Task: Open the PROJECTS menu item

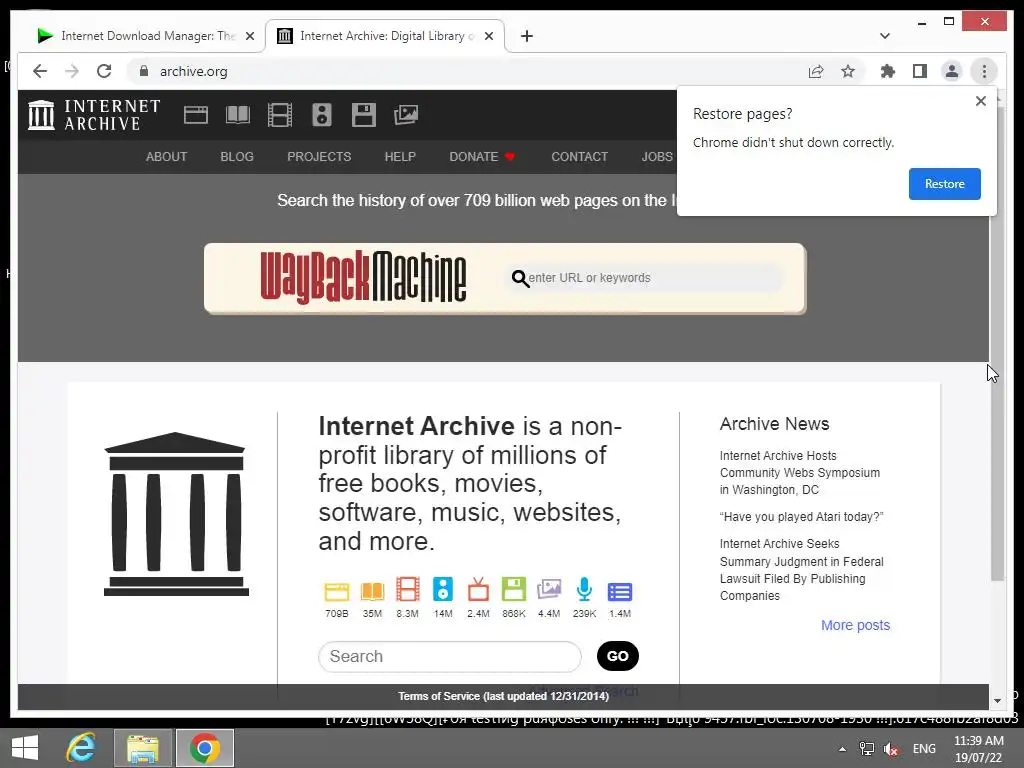Action: [319, 157]
